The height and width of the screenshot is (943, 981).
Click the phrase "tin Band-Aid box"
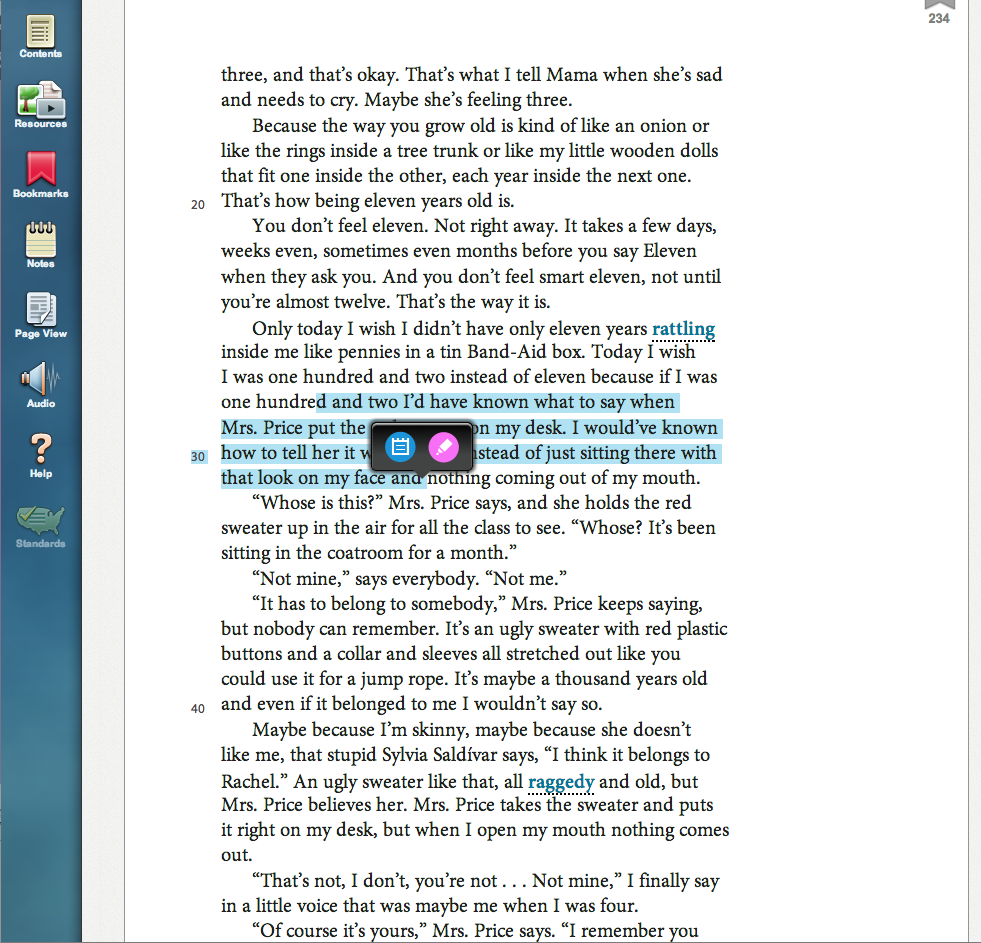pos(512,352)
